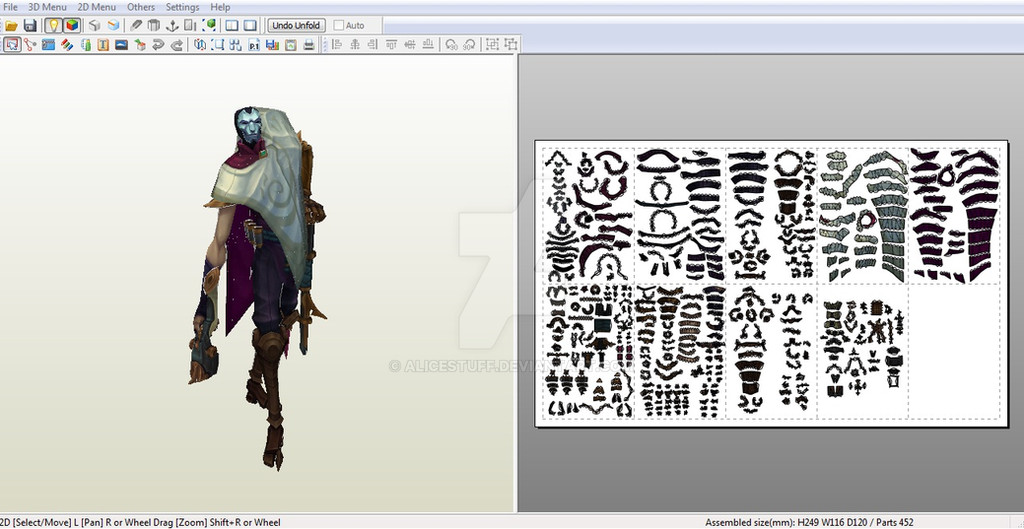
Task: Click the top-right pattern page with purple strips
Action: tap(954, 216)
